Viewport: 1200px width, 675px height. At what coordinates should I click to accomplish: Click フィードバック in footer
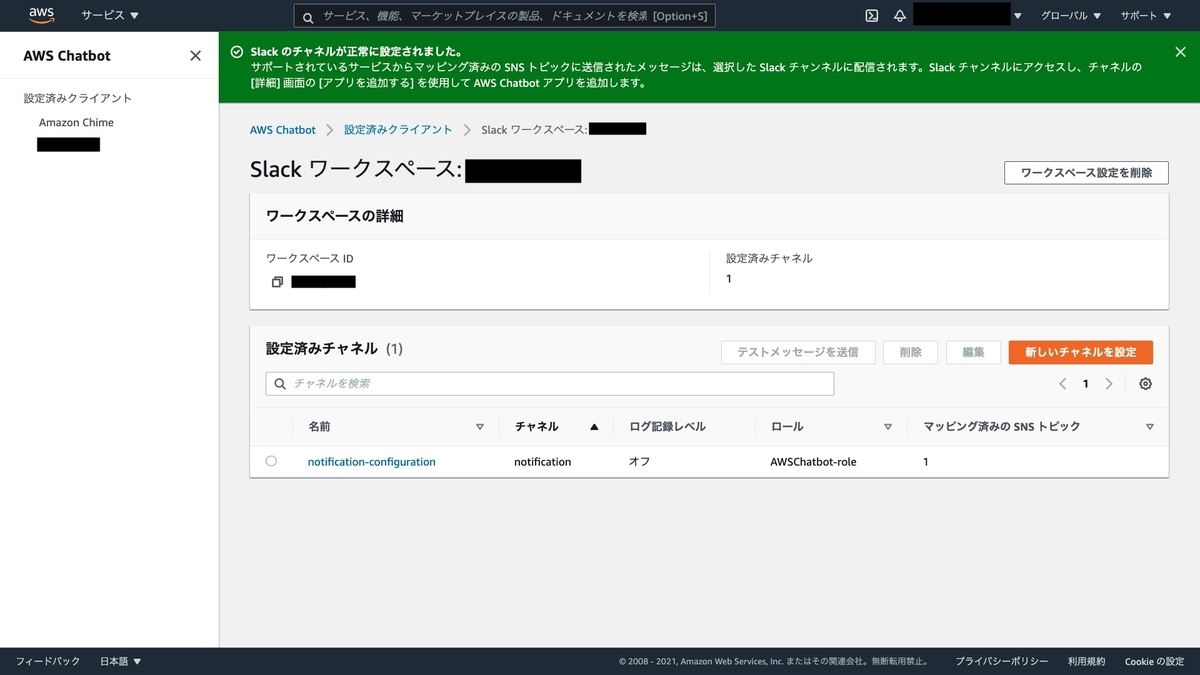pos(47,661)
